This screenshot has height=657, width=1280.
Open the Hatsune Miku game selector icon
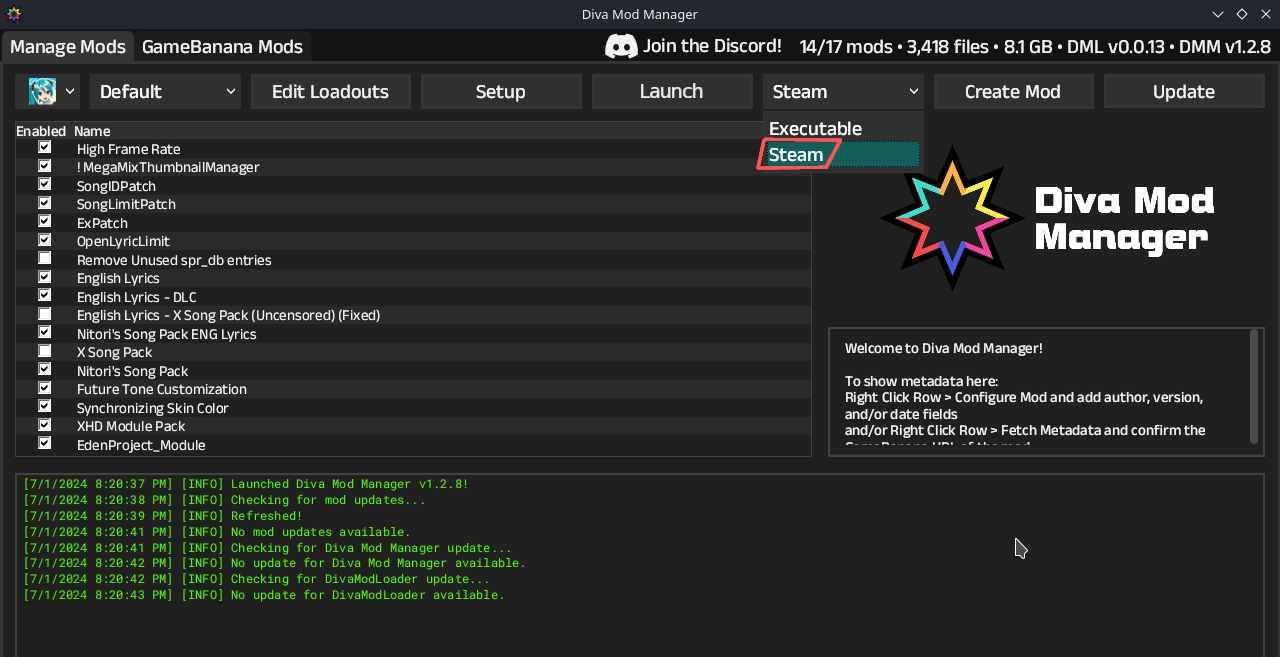point(42,91)
